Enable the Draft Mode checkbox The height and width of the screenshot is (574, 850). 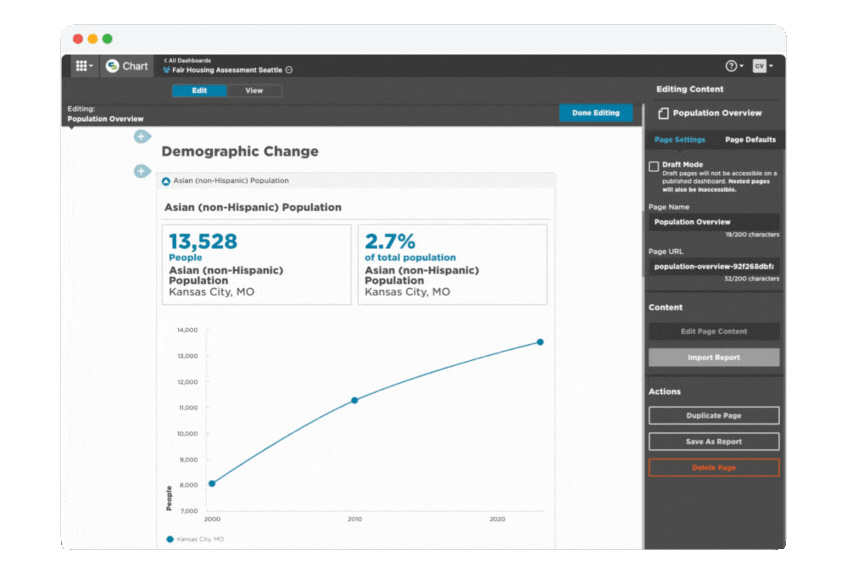654,166
